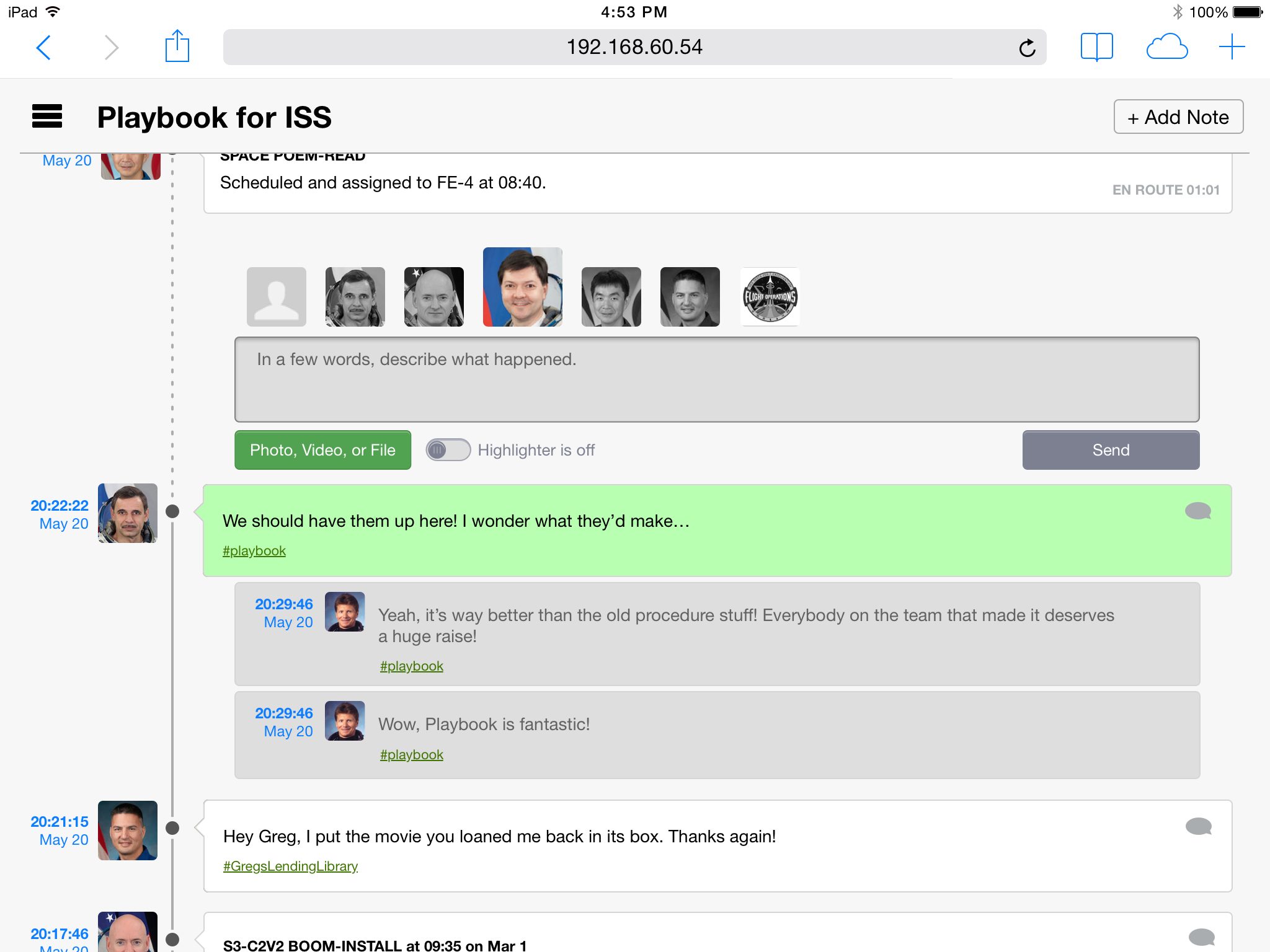Tap author photo beside 20:22:22 note
The image size is (1270, 952).
pos(128,513)
